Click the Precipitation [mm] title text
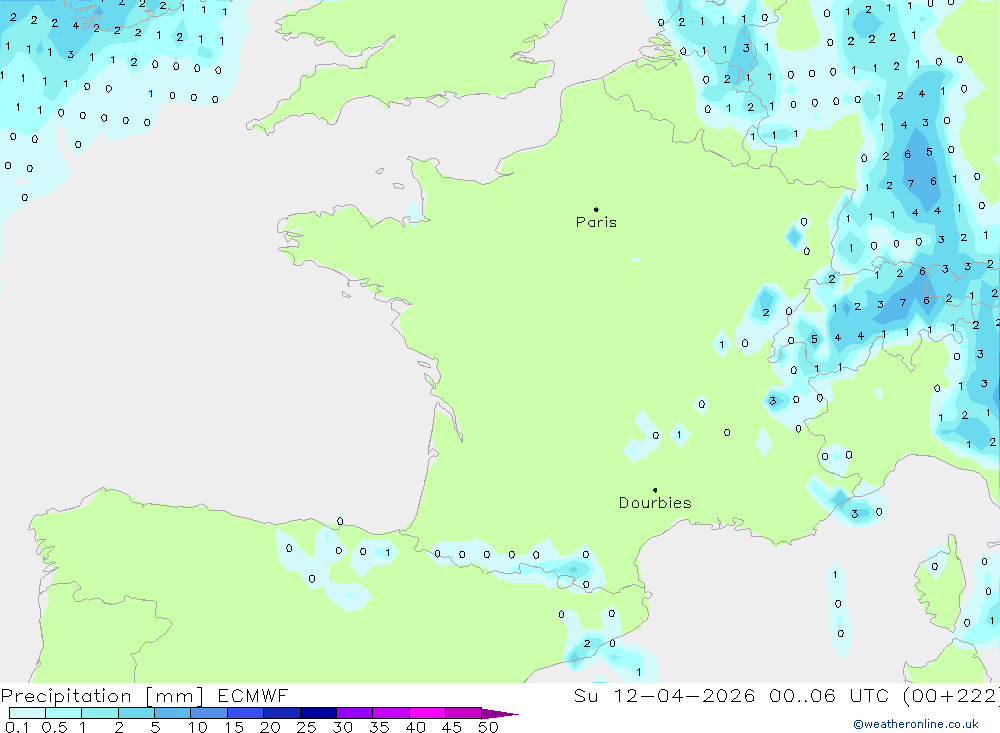This screenshot has height=733, width=1000. pyautogui.click(x=102, y=696)
